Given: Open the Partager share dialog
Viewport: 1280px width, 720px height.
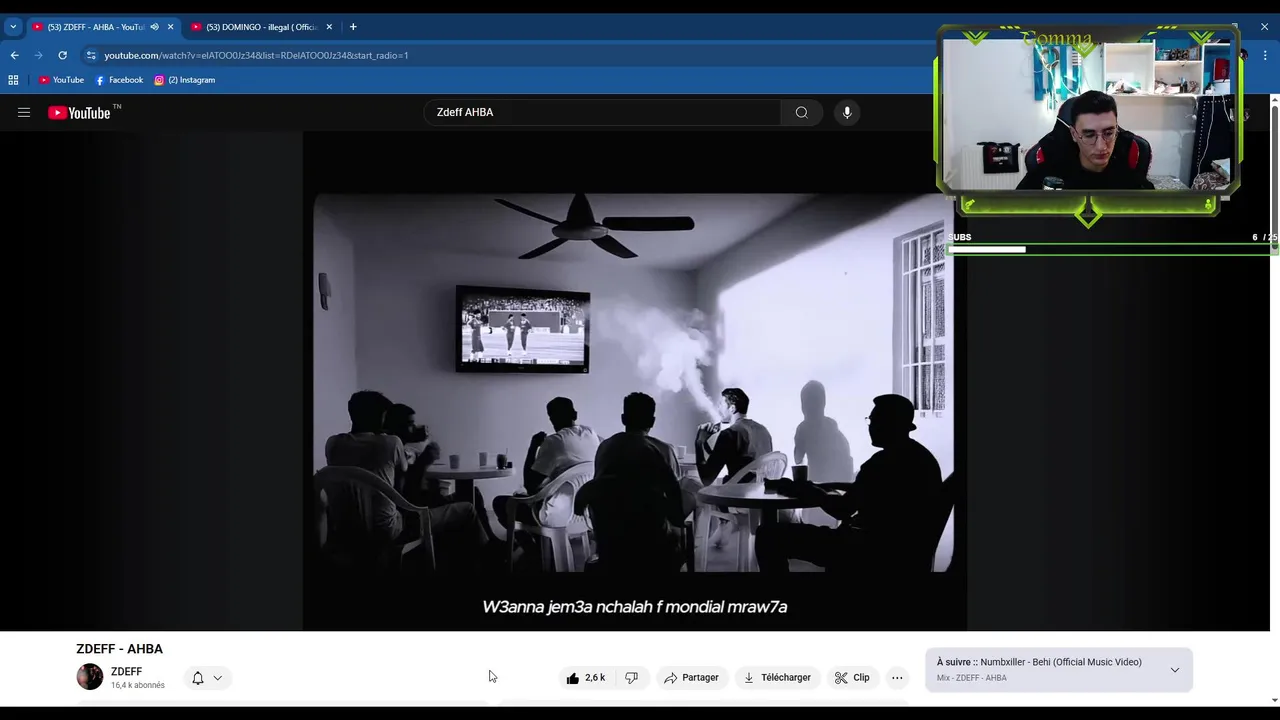Looking at the screenshot, I should click(691, 678).
